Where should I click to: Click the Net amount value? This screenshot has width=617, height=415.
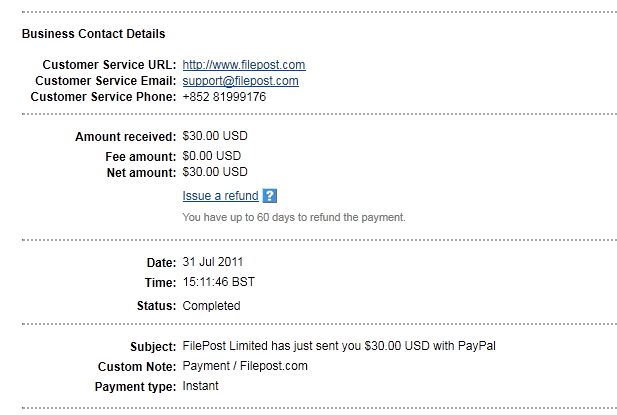click(214, 172)
